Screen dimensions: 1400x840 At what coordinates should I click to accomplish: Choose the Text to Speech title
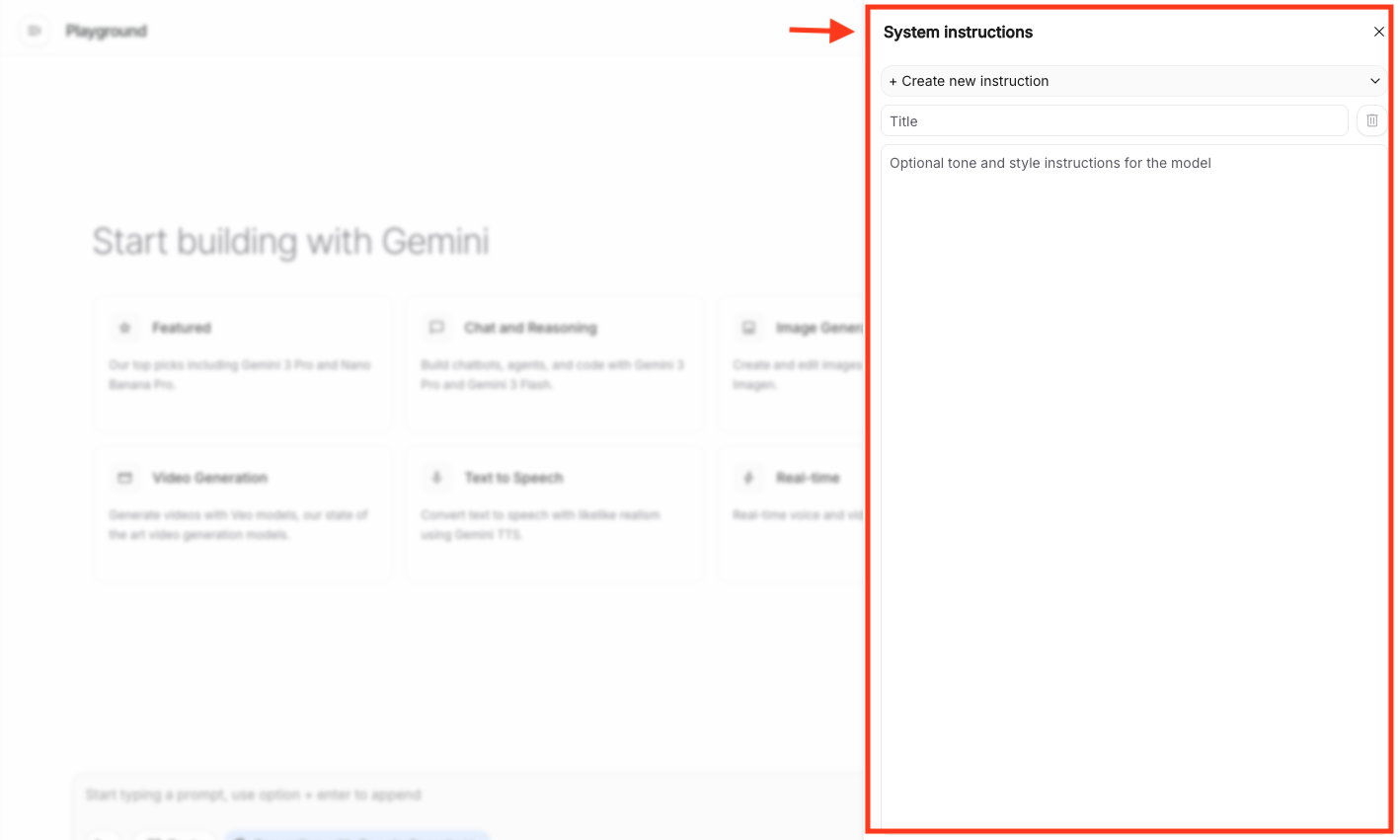coord(513,478)
